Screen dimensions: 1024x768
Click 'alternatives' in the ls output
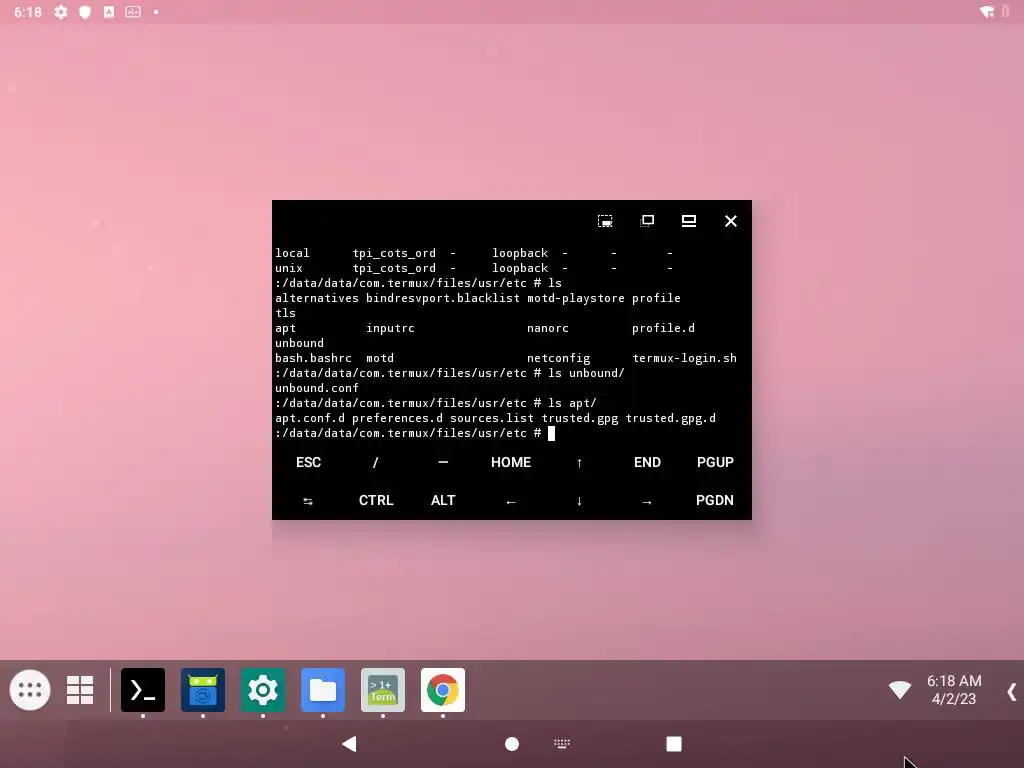[x=317, y=298]
